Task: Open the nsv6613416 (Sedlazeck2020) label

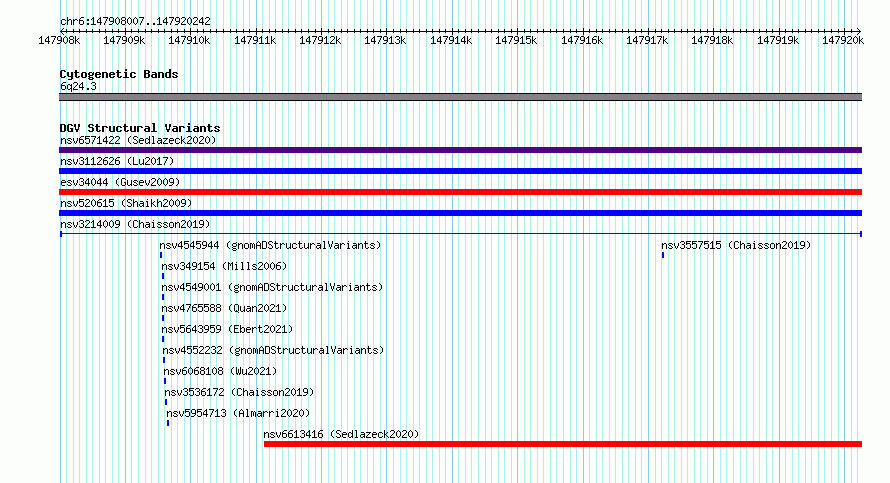Action: pos(341,434)
